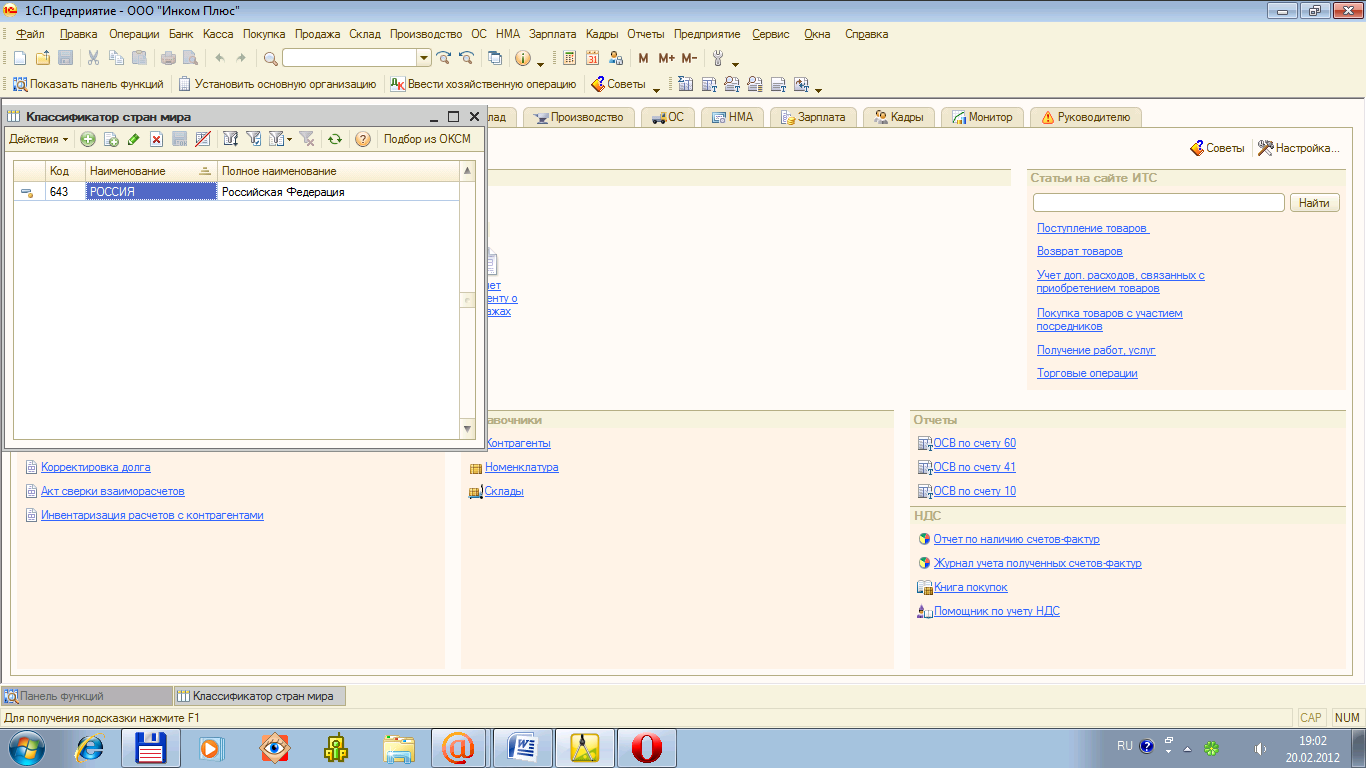Image resolution: width=1366 pixels, height=768 pixels.
Task: Open the Настройка... button at top right
Action: (1298, 148)
